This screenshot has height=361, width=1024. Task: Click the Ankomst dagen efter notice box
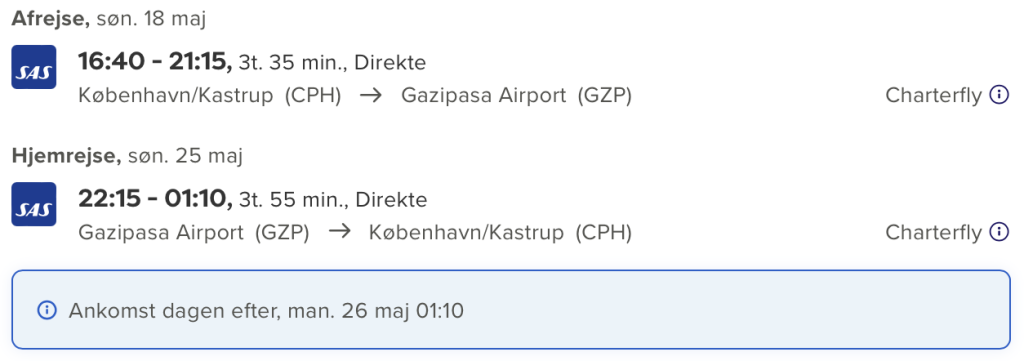511,309
